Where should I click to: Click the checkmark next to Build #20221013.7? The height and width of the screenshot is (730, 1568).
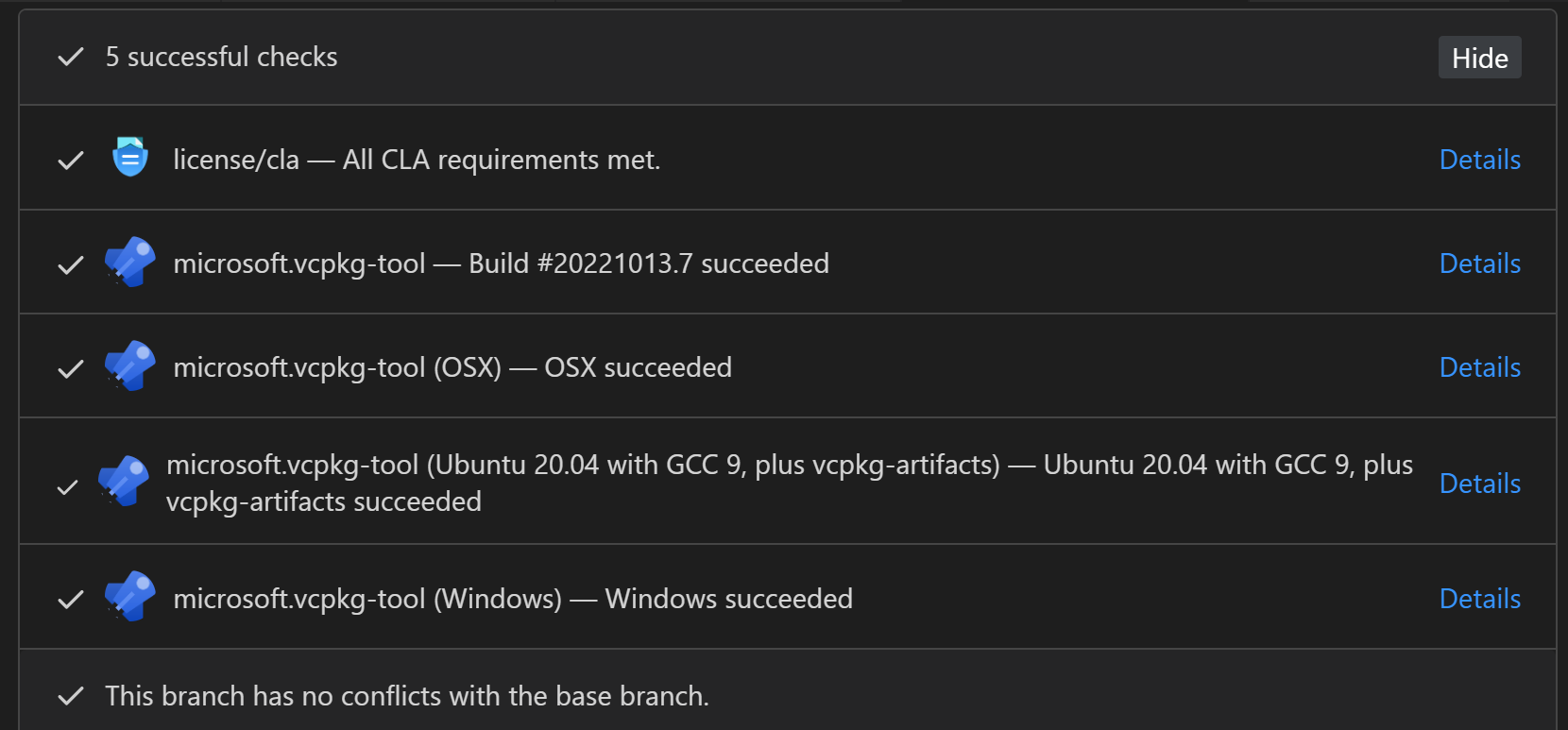[x=70, y=264]
